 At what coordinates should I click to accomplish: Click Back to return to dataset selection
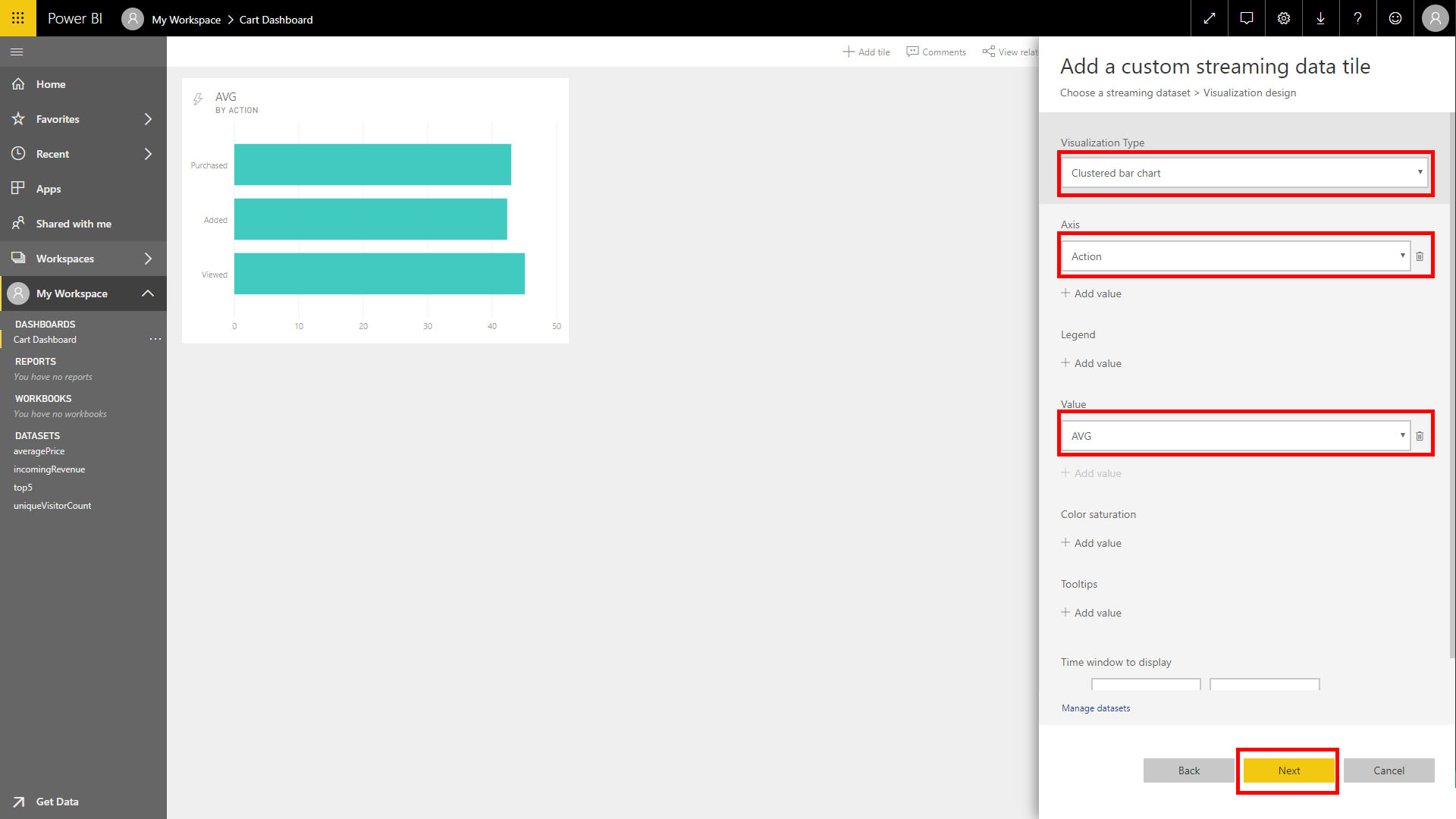(x=1188, y=770)
